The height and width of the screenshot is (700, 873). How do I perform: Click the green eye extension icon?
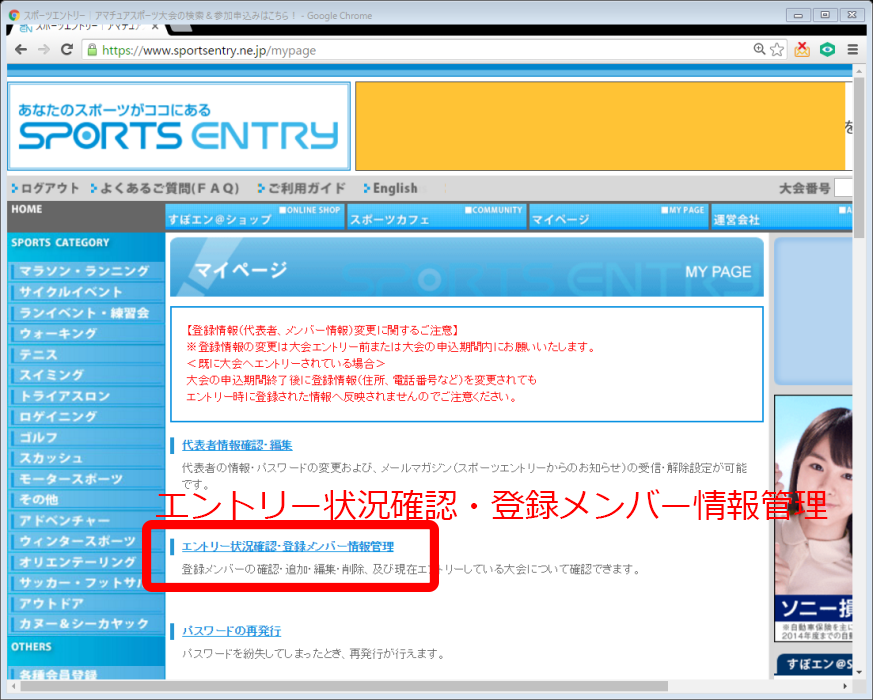827,50
